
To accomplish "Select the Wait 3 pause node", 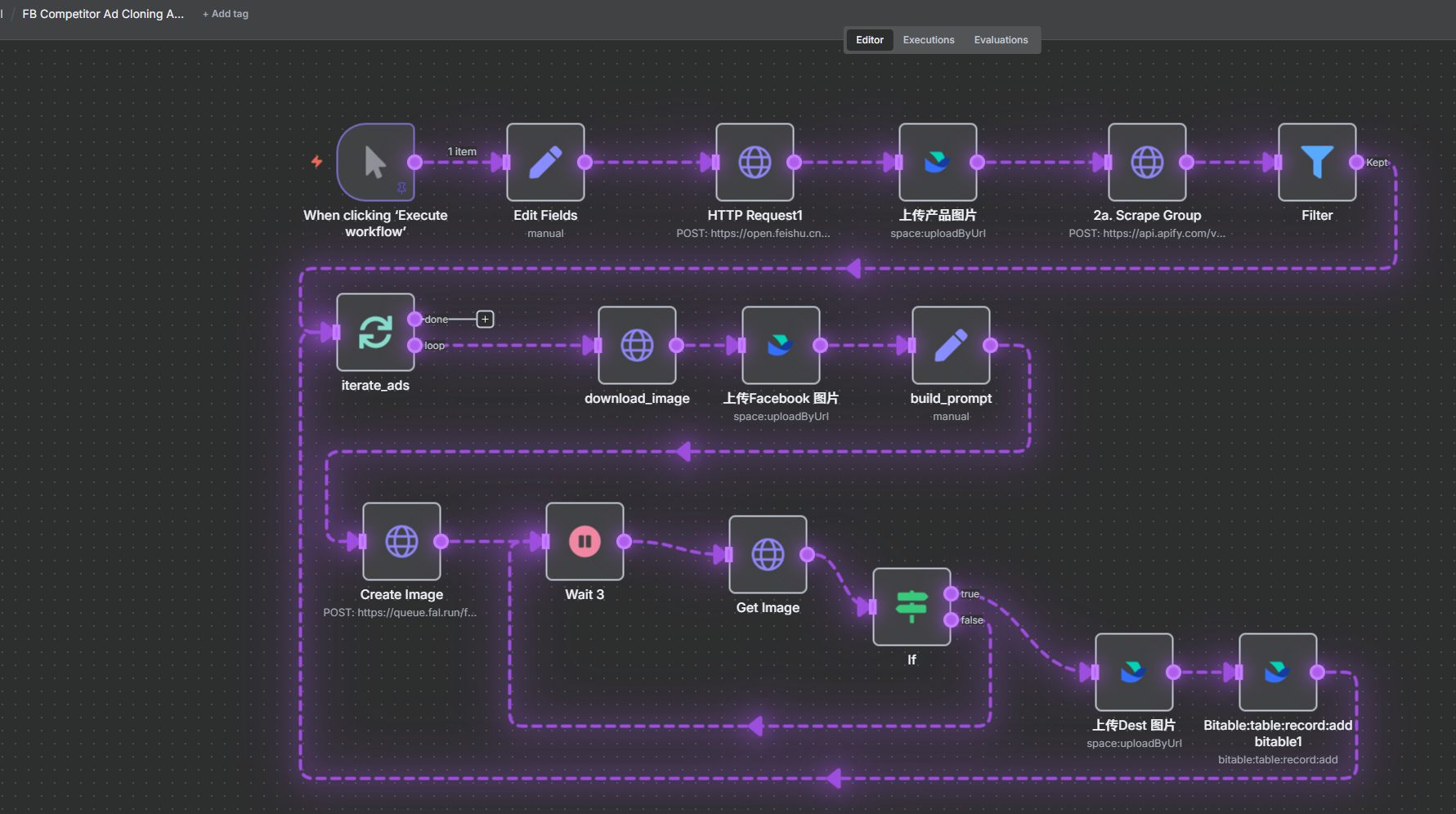I will pyautogui.click(x=585, y=541).
